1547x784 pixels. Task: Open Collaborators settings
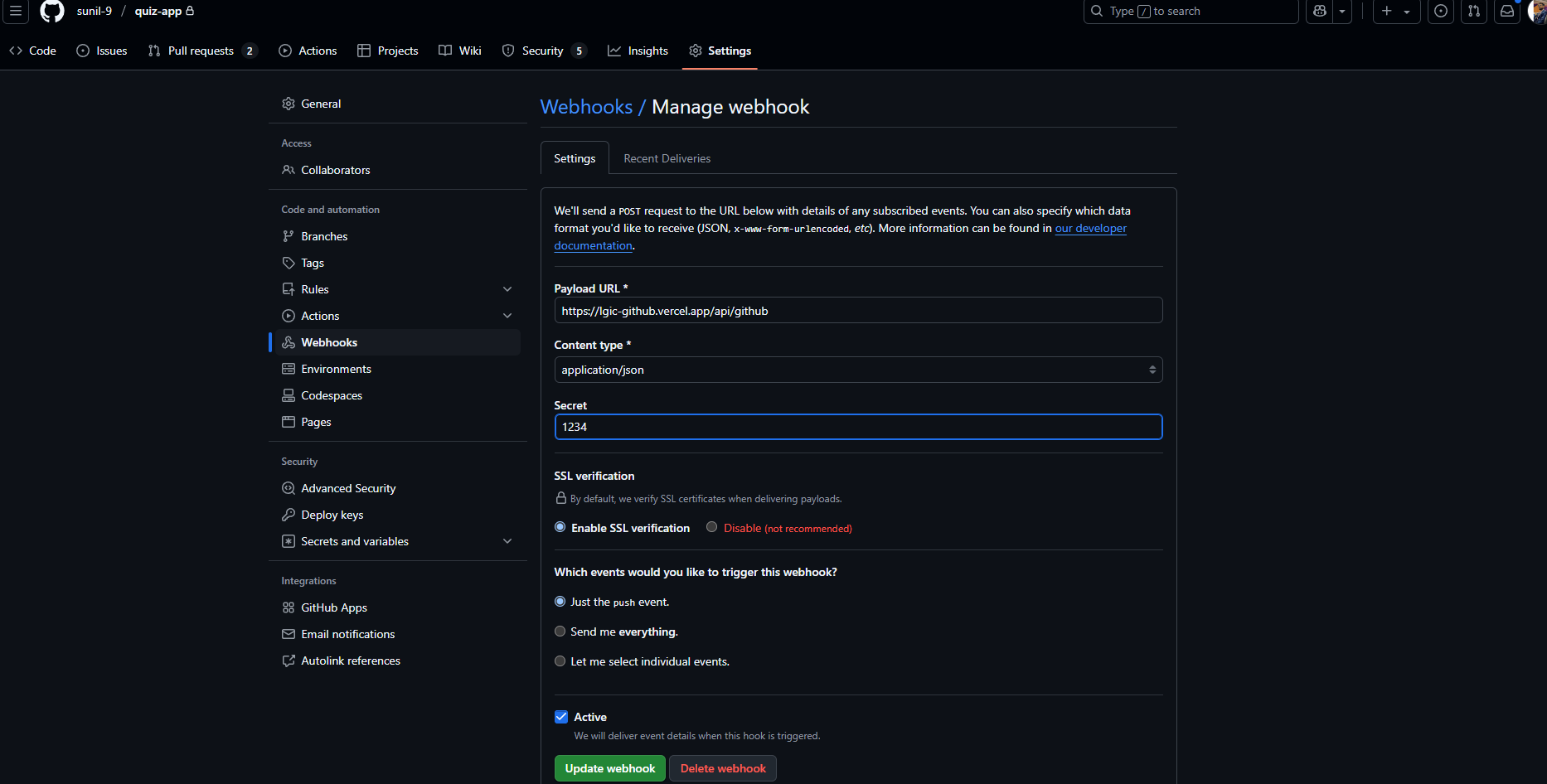click(395, 170)
